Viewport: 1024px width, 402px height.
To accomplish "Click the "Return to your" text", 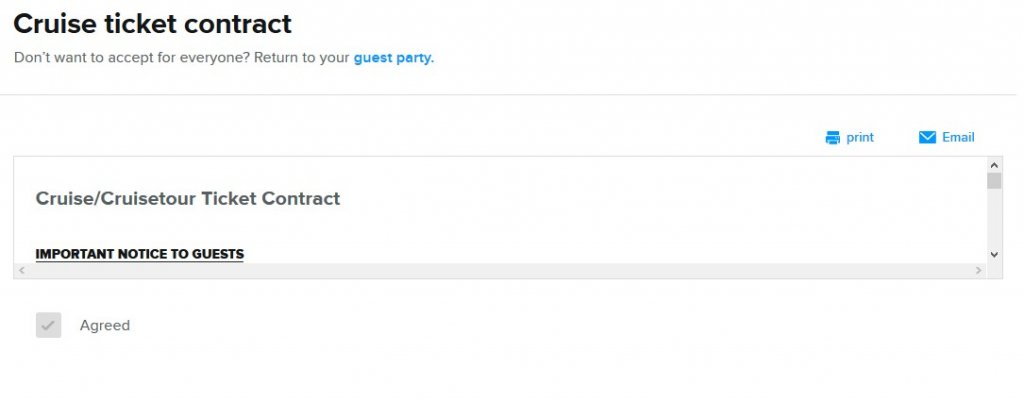I will (301, 58).
